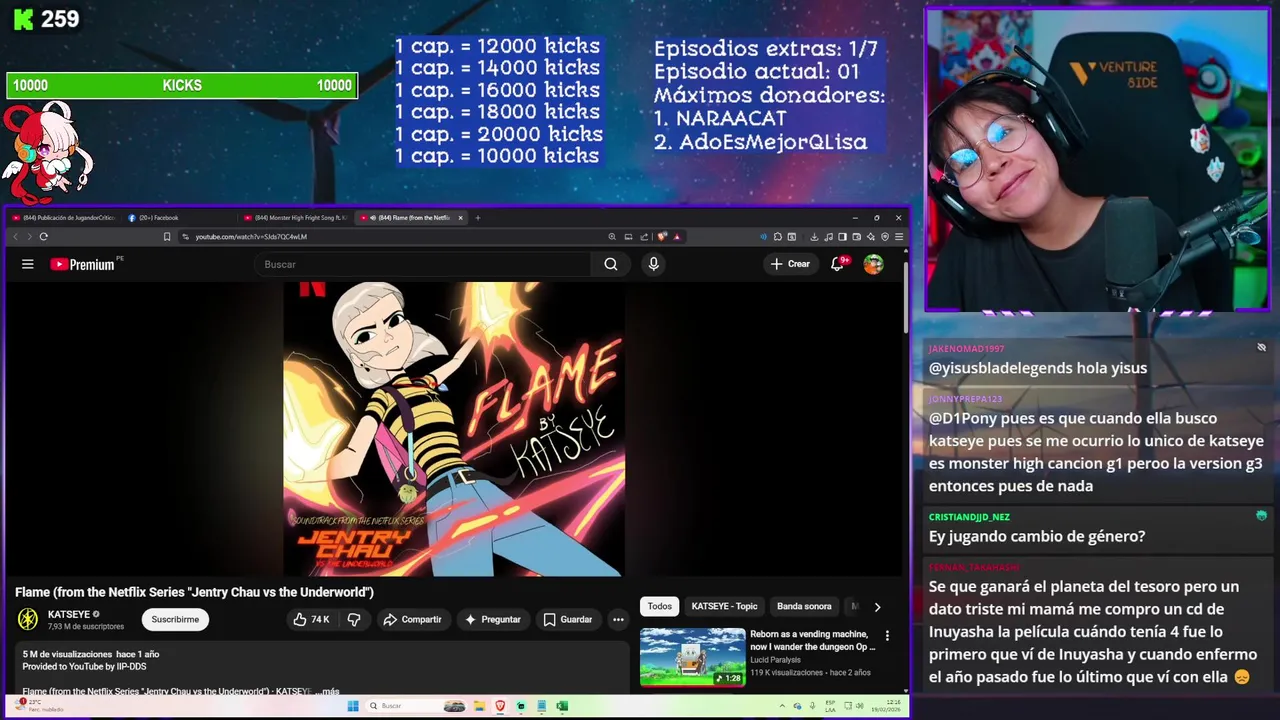Select the Banda sonora chip
The width and height of the screenshot is (1280, 720).
[804, 607]
